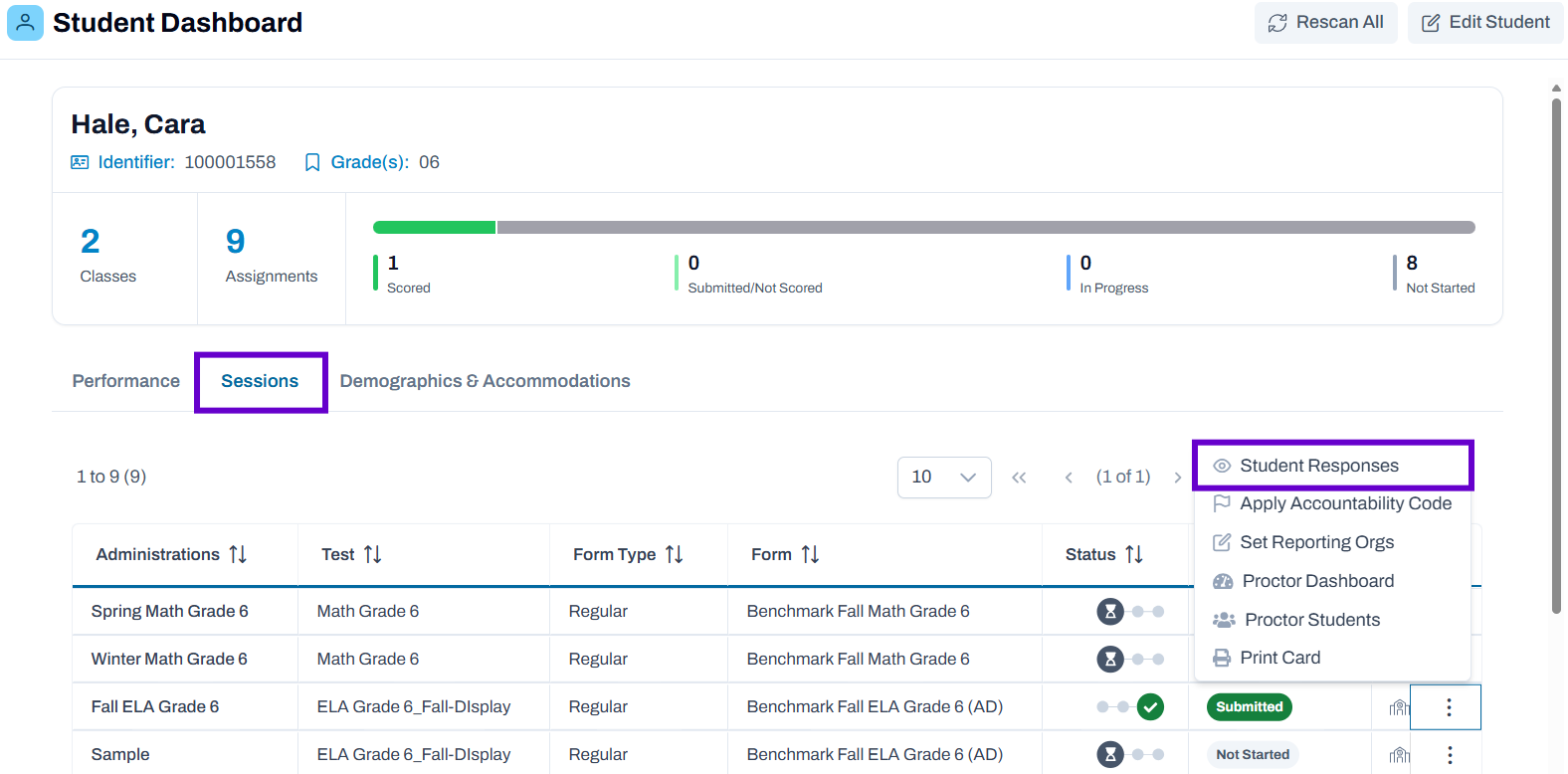Screen dimensions: 1568x774
Task: Open the three-dot menu for Fall ELA row
Action: (1449, 706)
